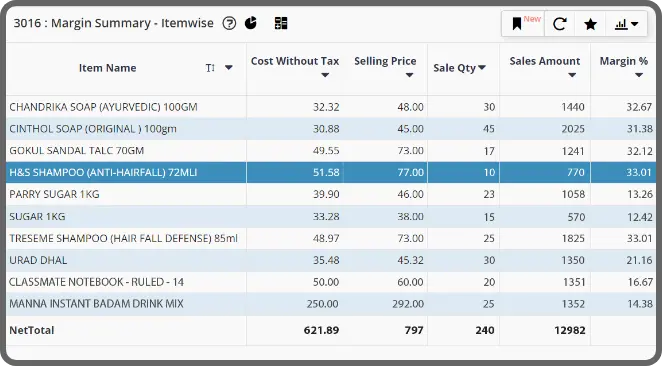Click the Item Name column header
The height and width of the screenshot is (366, 662).
pyautogui.click(x=107, y=68)
